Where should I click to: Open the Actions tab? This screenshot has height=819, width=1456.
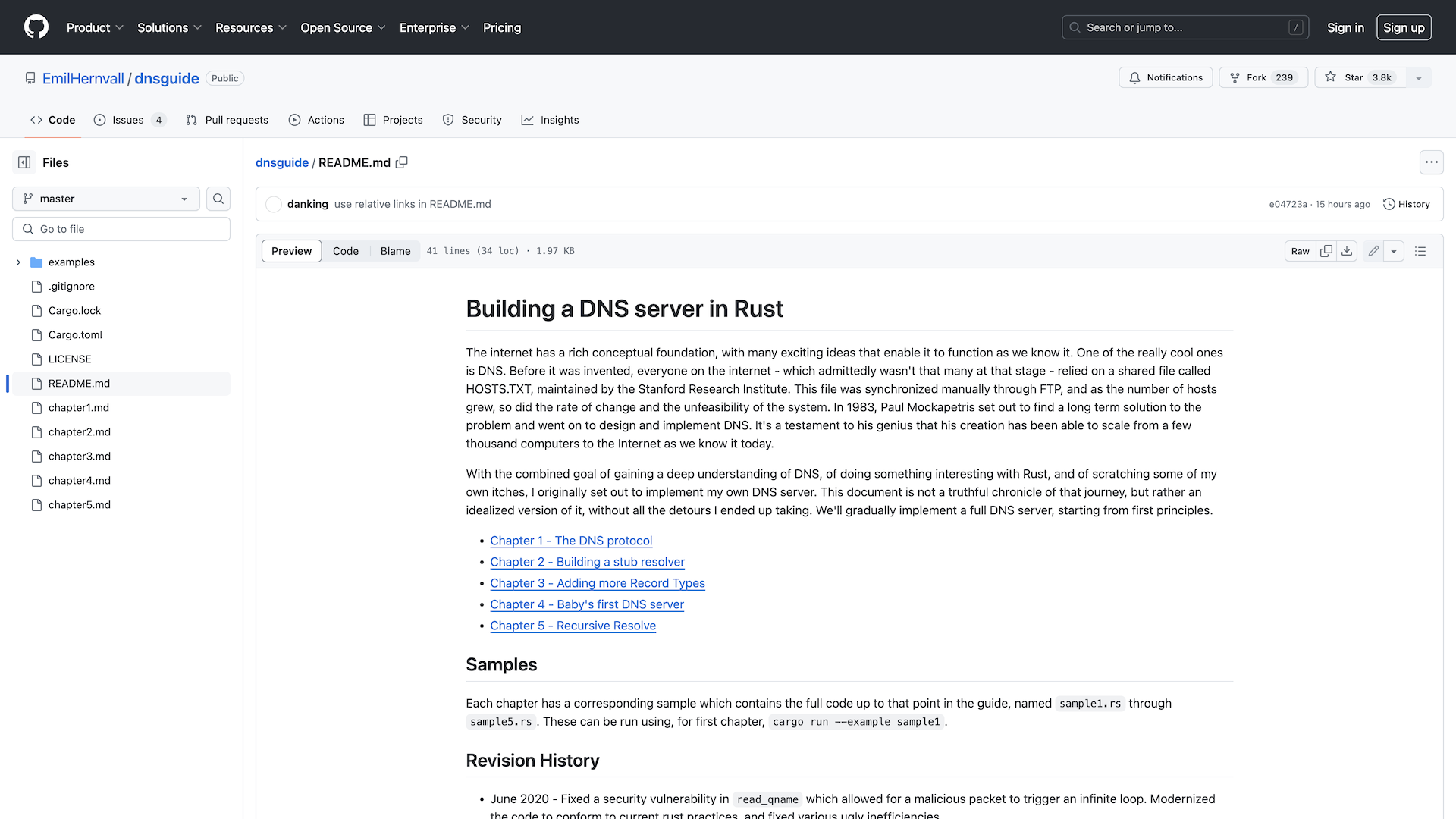click(x=316, y=120)
